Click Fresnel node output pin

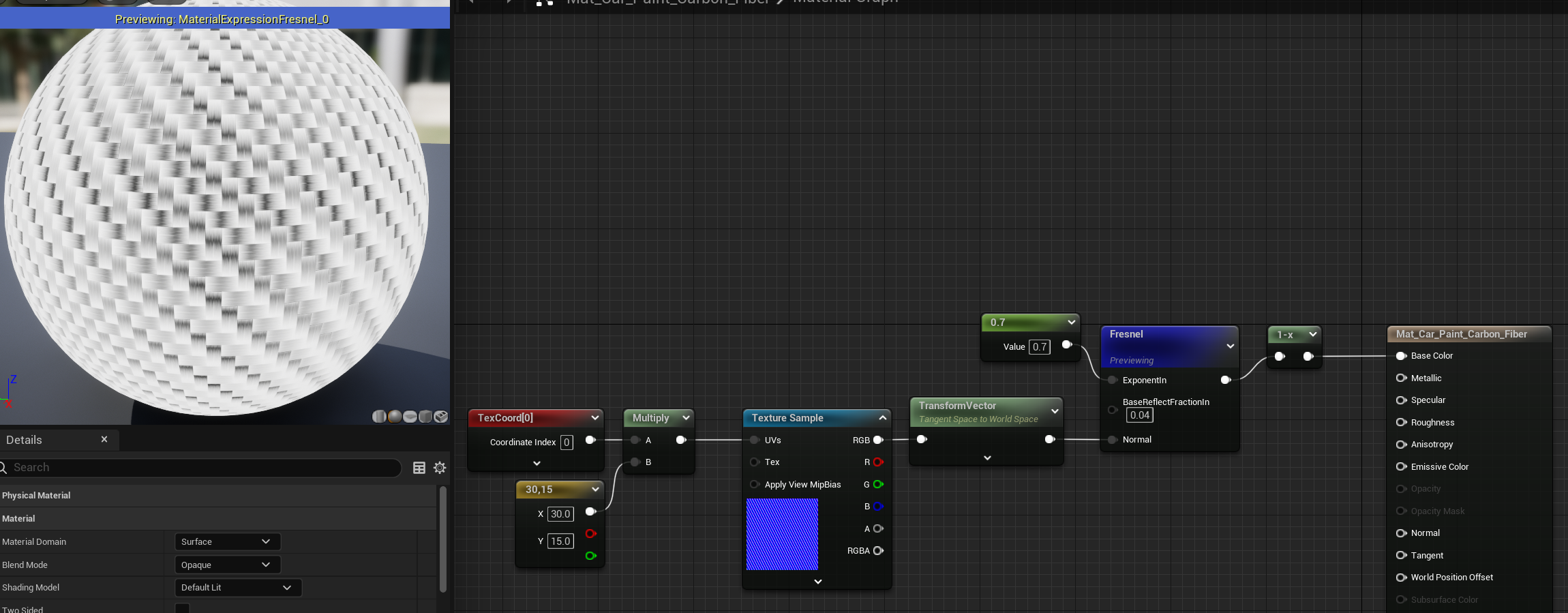pos(1226,380)
